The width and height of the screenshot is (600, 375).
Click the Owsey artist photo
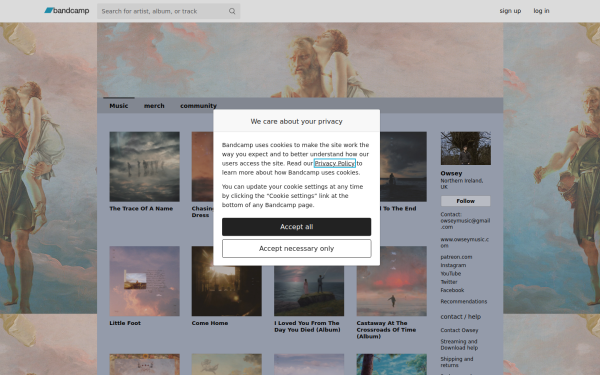tap(465, 148)
